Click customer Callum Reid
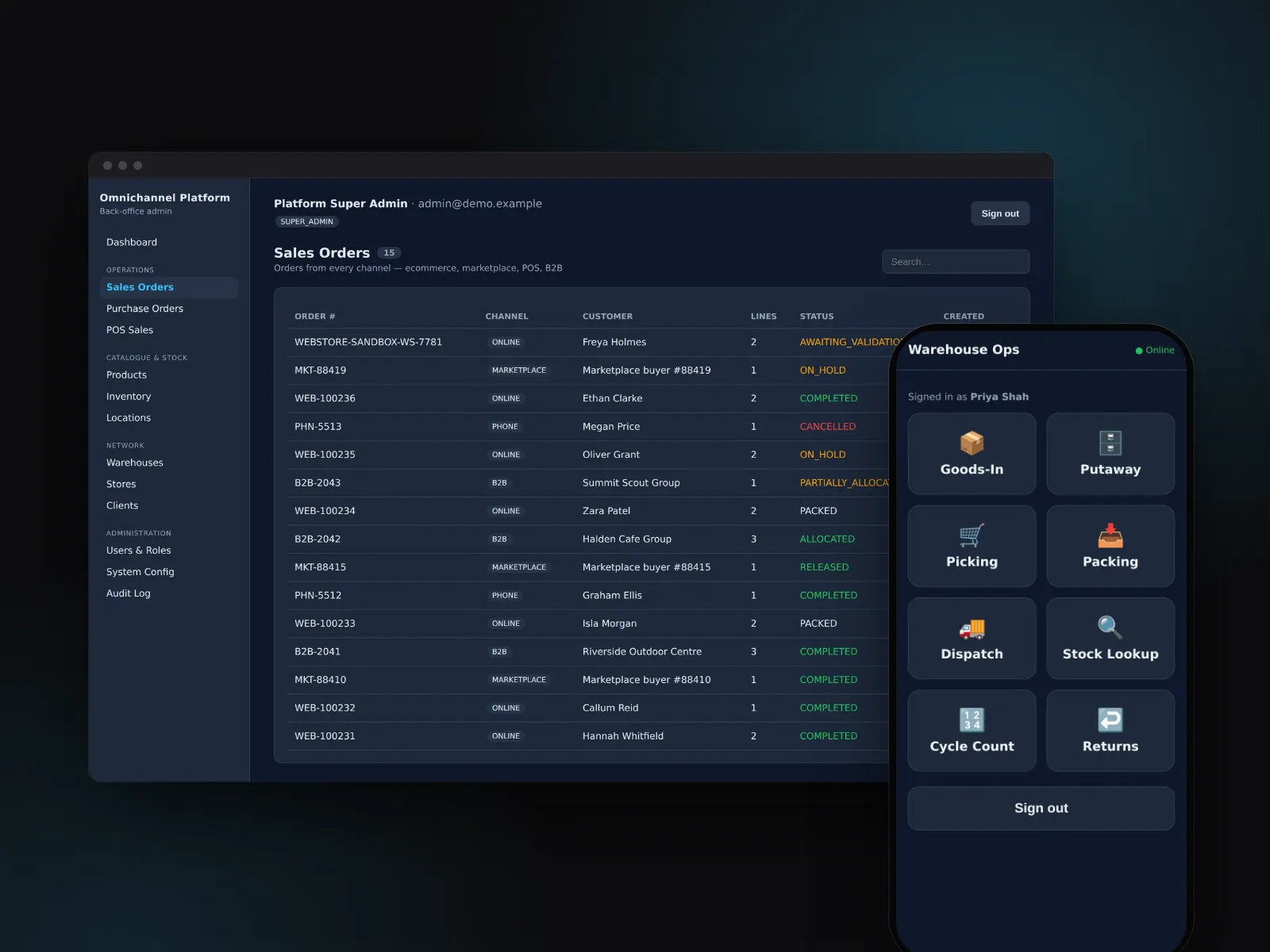Image resolution: width=1270 pixels, height=952 pixels. (x=610, y=708)
